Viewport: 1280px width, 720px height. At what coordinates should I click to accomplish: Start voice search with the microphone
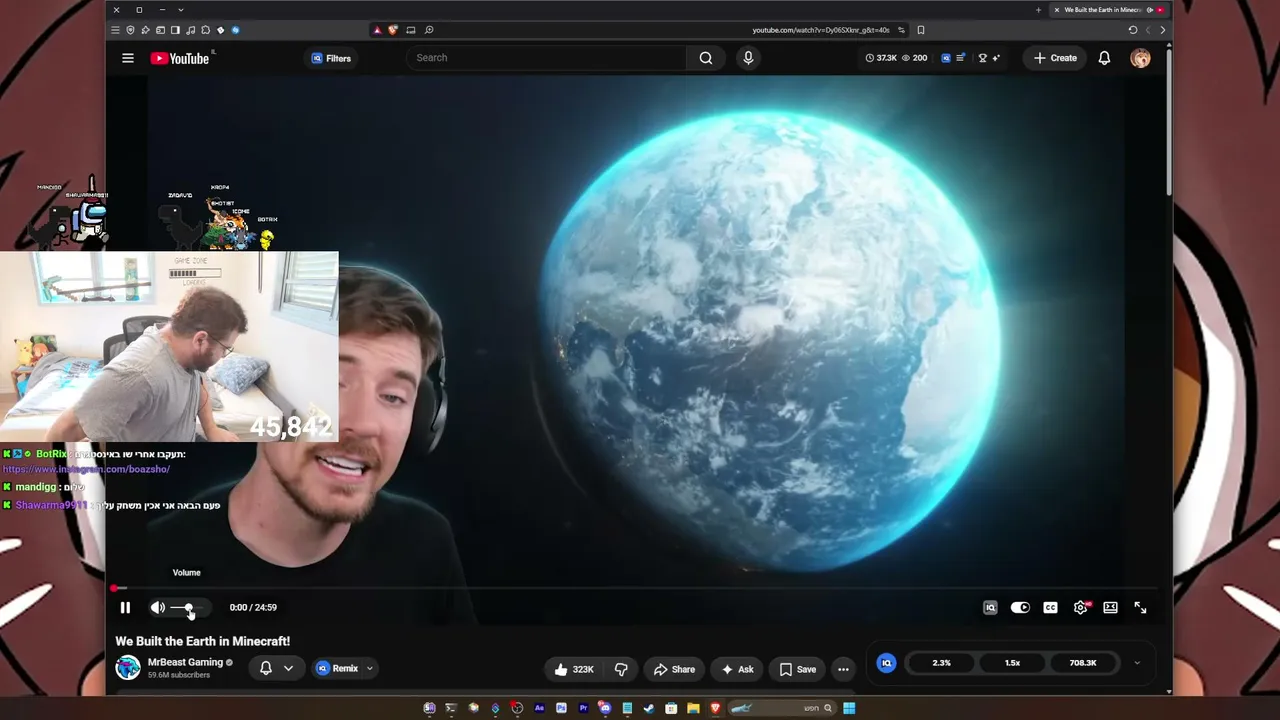(748, 58)
